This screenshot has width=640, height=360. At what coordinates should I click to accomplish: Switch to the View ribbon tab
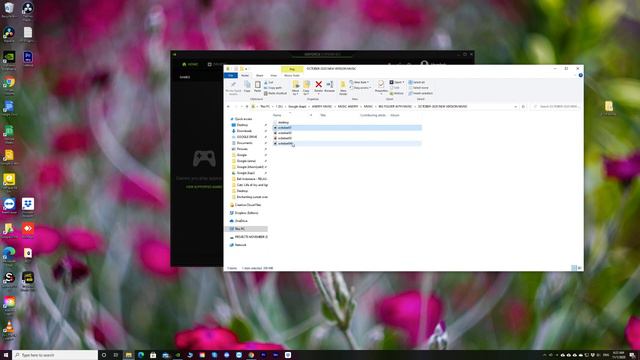pos(273,76)
